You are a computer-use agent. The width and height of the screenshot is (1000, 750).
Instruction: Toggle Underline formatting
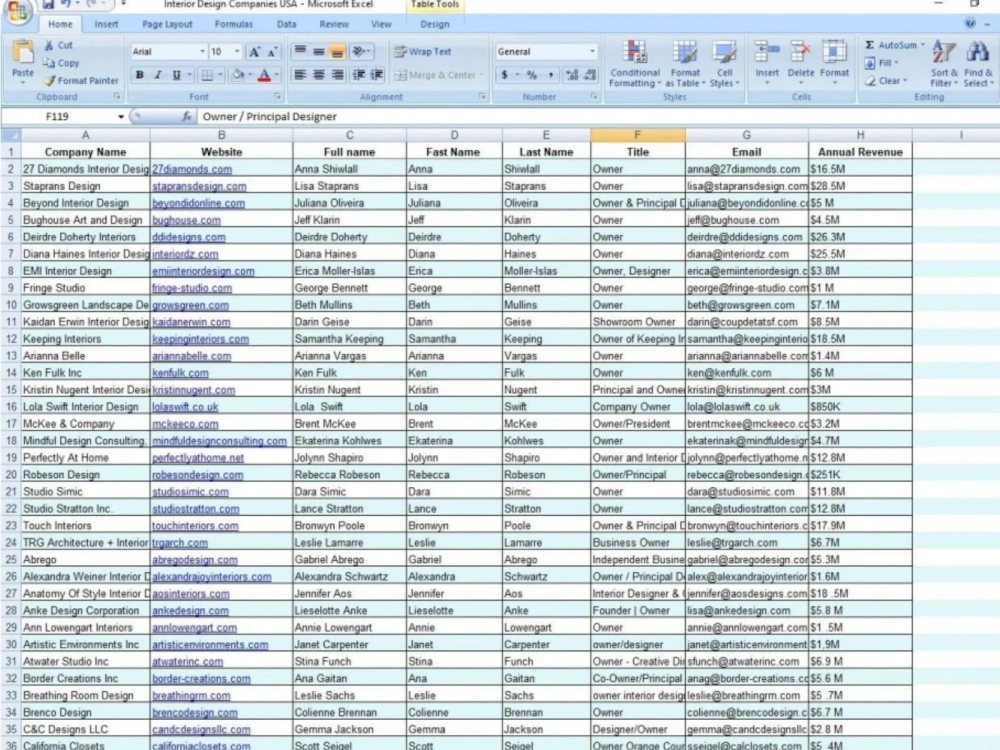click(176, 75)
